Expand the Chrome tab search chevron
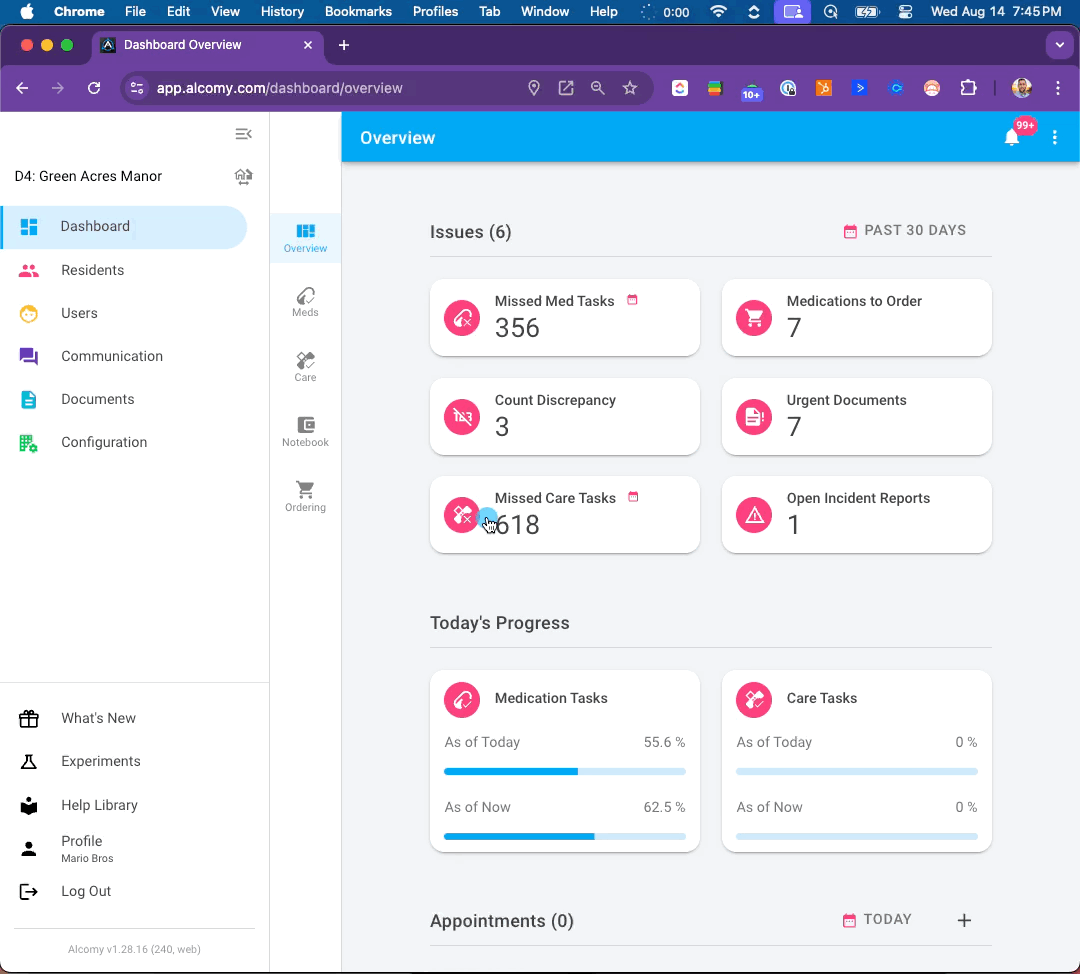Viewport: 1080px width, 974px height. click(x=1059, y=45)
